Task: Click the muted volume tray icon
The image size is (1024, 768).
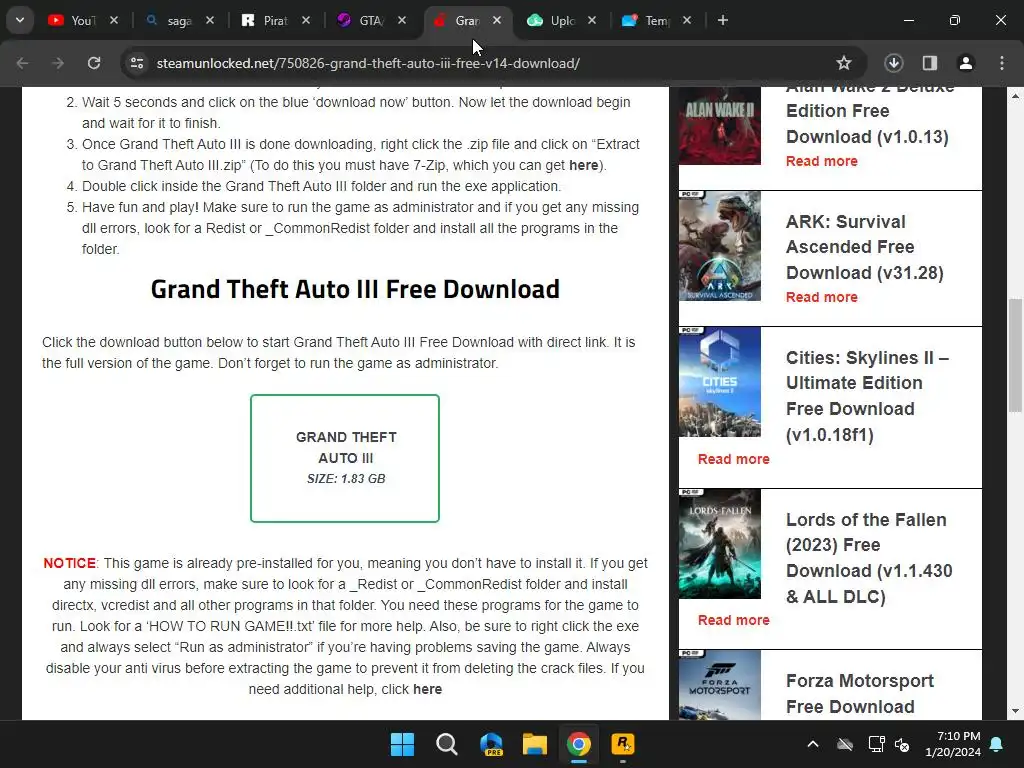Action: 902,744
